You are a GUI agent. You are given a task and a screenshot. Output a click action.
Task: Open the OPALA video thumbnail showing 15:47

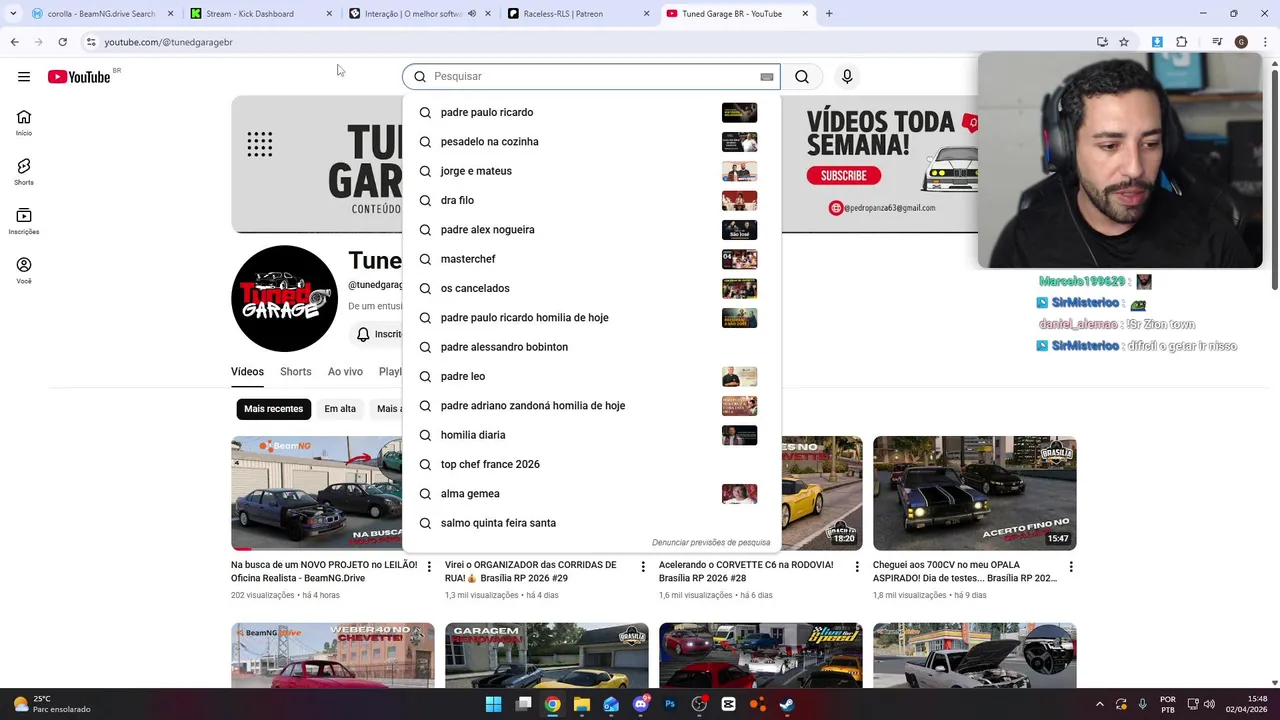pyautogui.click(x=974, y=493)
